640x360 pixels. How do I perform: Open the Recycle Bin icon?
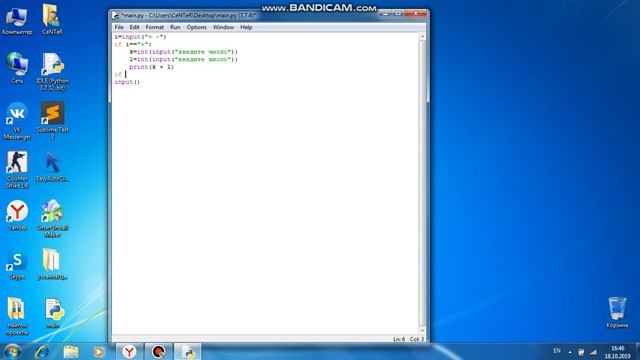(x=617, y=313)
